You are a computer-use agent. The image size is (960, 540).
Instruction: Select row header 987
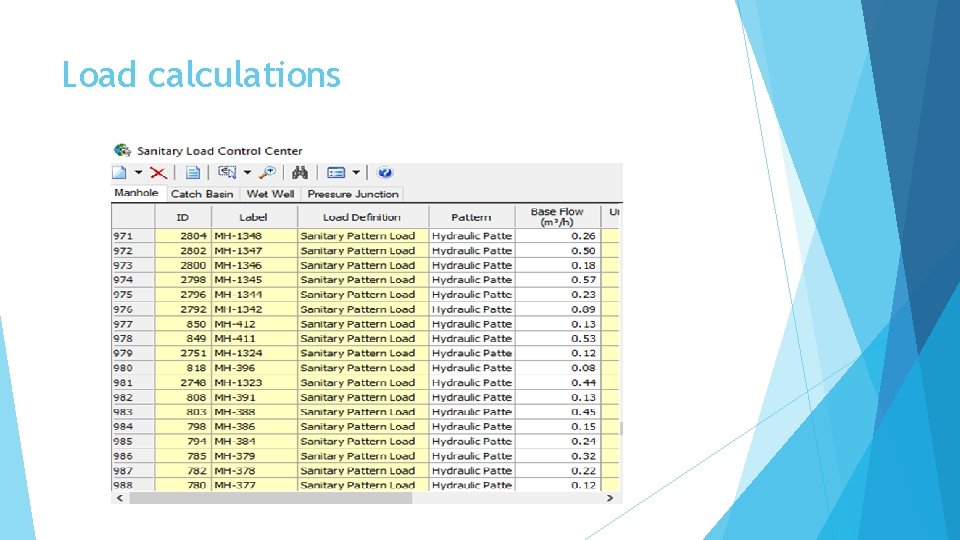133,471
